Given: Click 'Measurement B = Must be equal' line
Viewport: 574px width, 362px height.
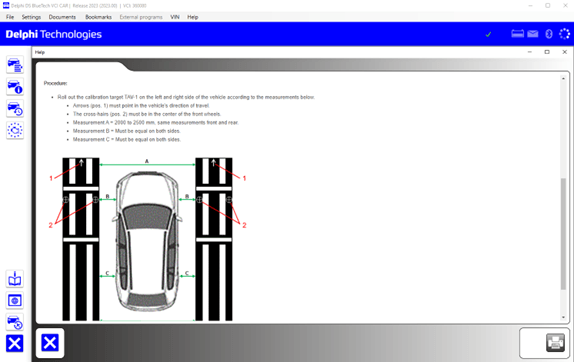Looking at the screenshot, I should click(127, 131).
